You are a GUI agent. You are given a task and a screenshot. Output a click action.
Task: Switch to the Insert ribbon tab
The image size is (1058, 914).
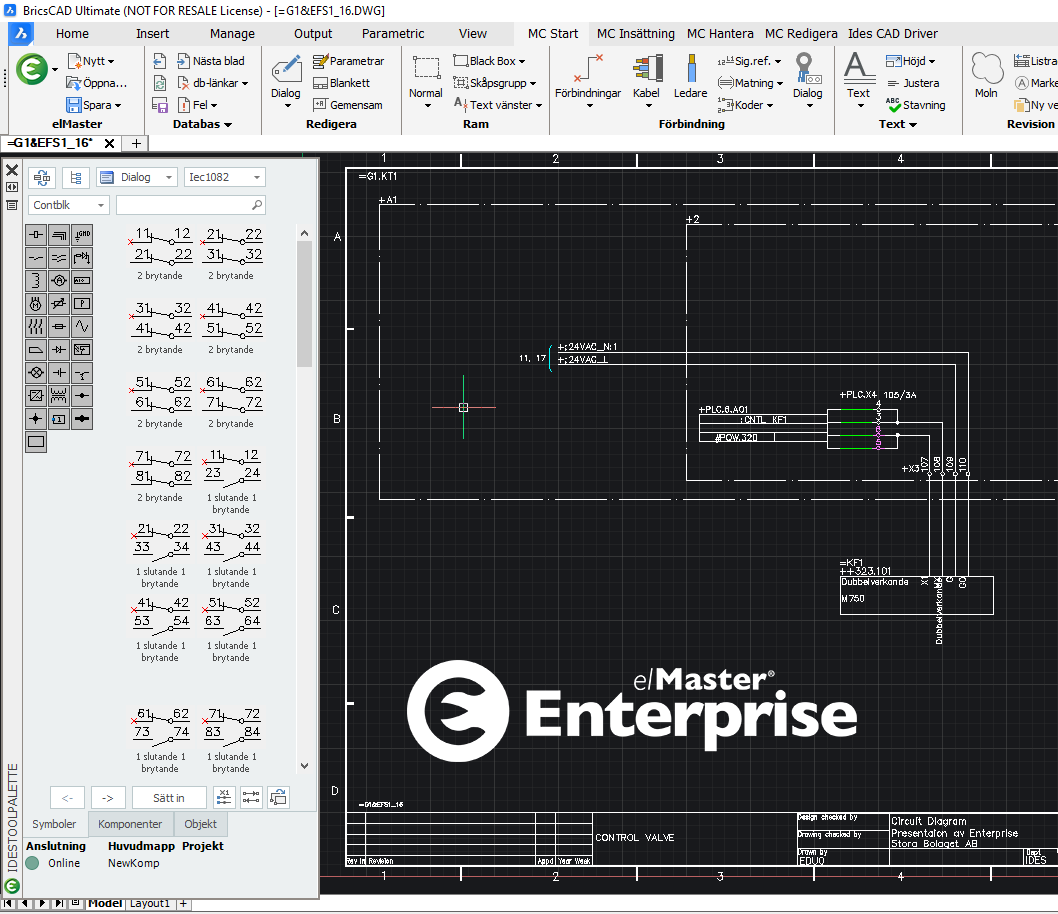[152, 34]
